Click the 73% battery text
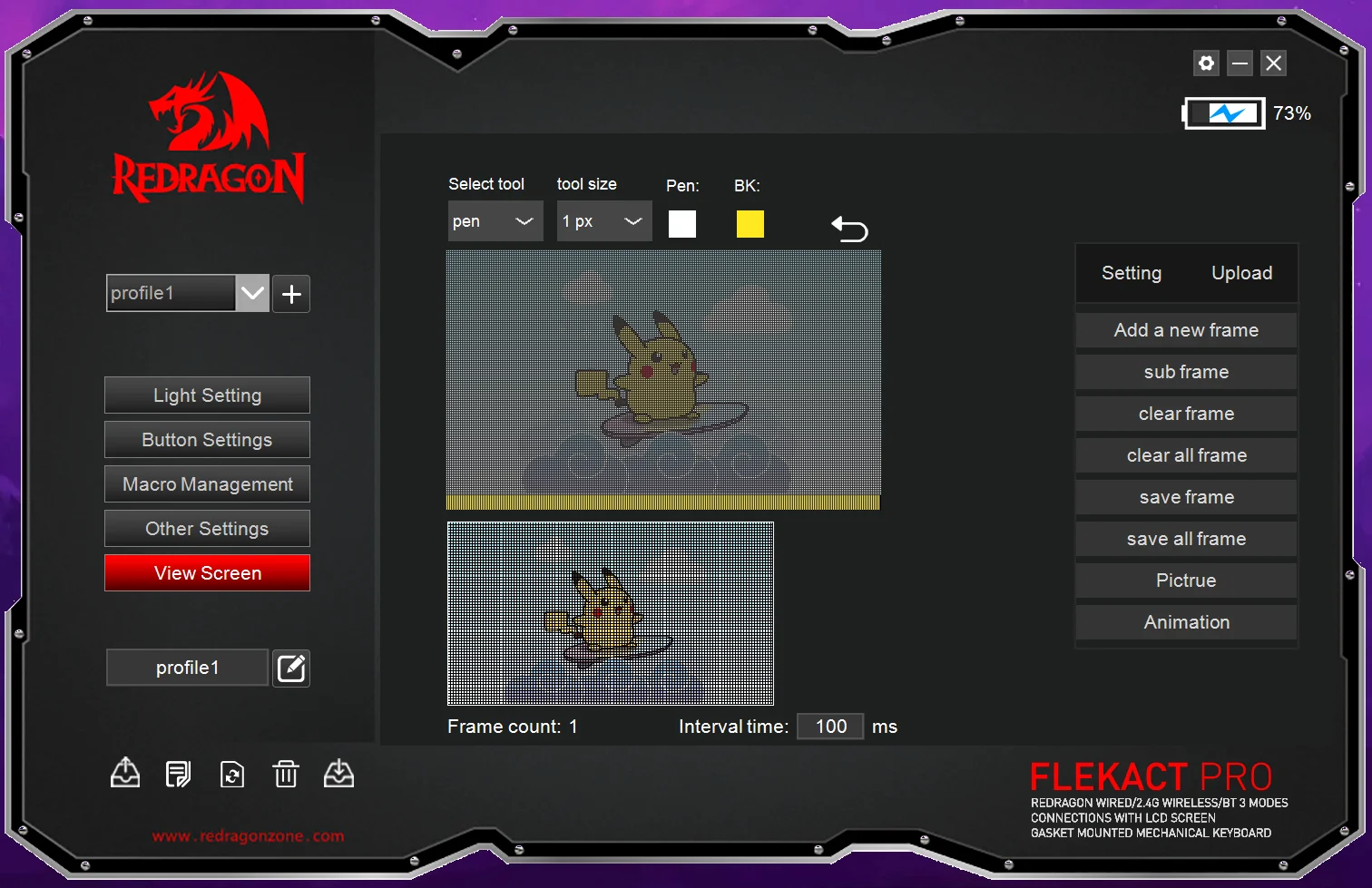 pyautogui.click(x=1292, y=113)
